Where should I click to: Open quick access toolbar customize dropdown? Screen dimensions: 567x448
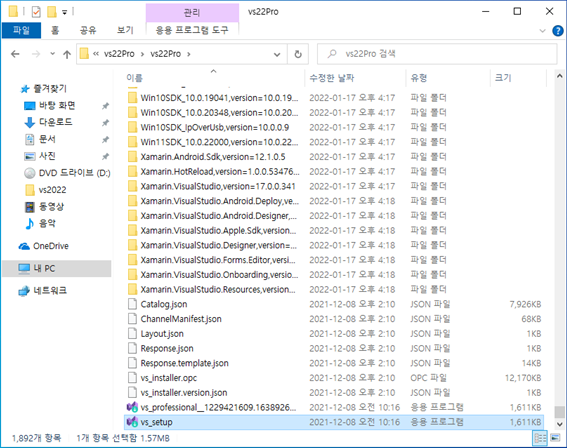pos(64,12)
